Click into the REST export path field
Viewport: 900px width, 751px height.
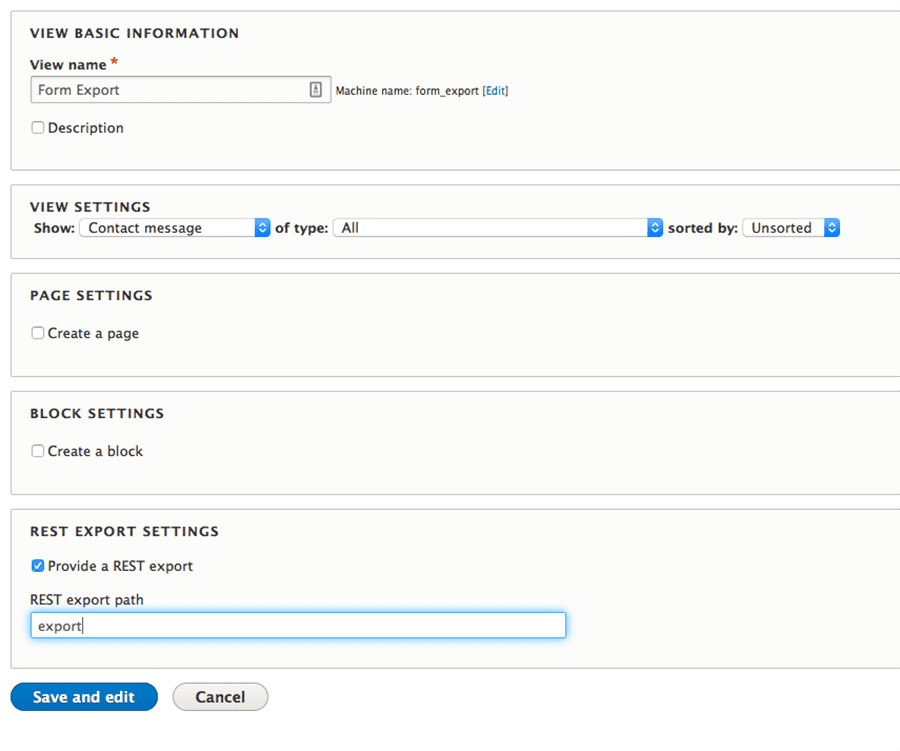pyautogui.click(x=298, y=625)
